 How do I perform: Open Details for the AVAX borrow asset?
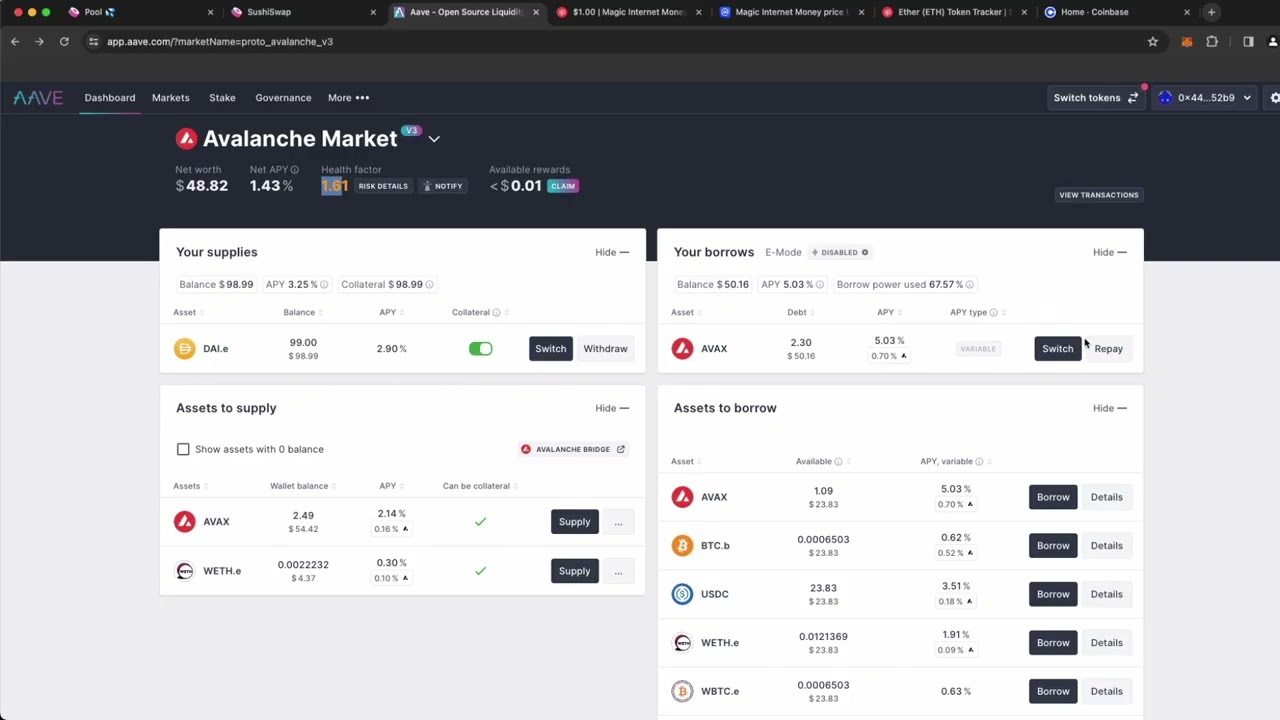point(1106,497)
